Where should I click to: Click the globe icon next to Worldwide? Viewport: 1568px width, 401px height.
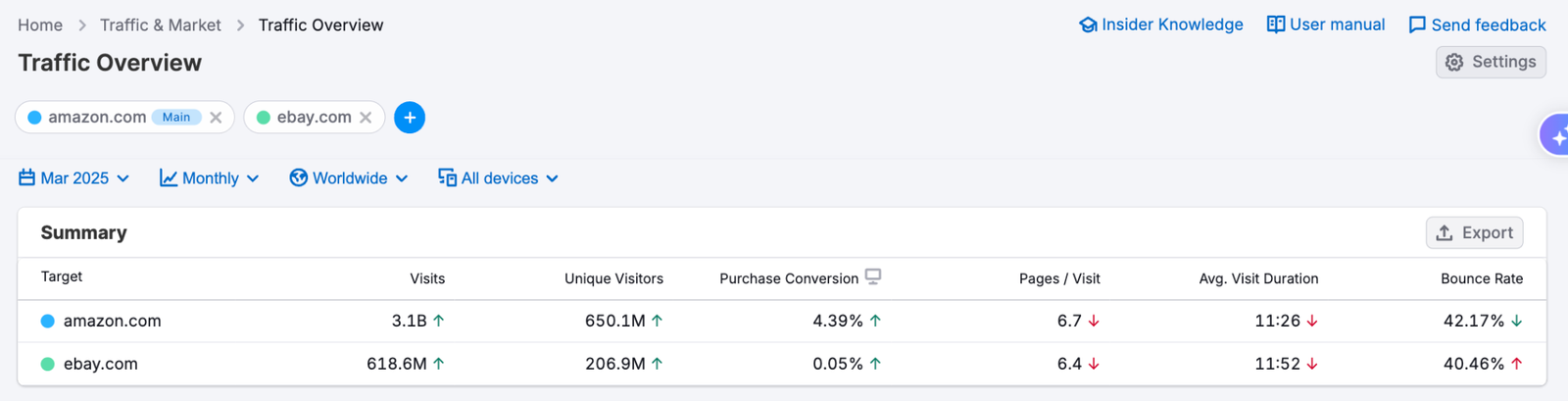(299, 178)
